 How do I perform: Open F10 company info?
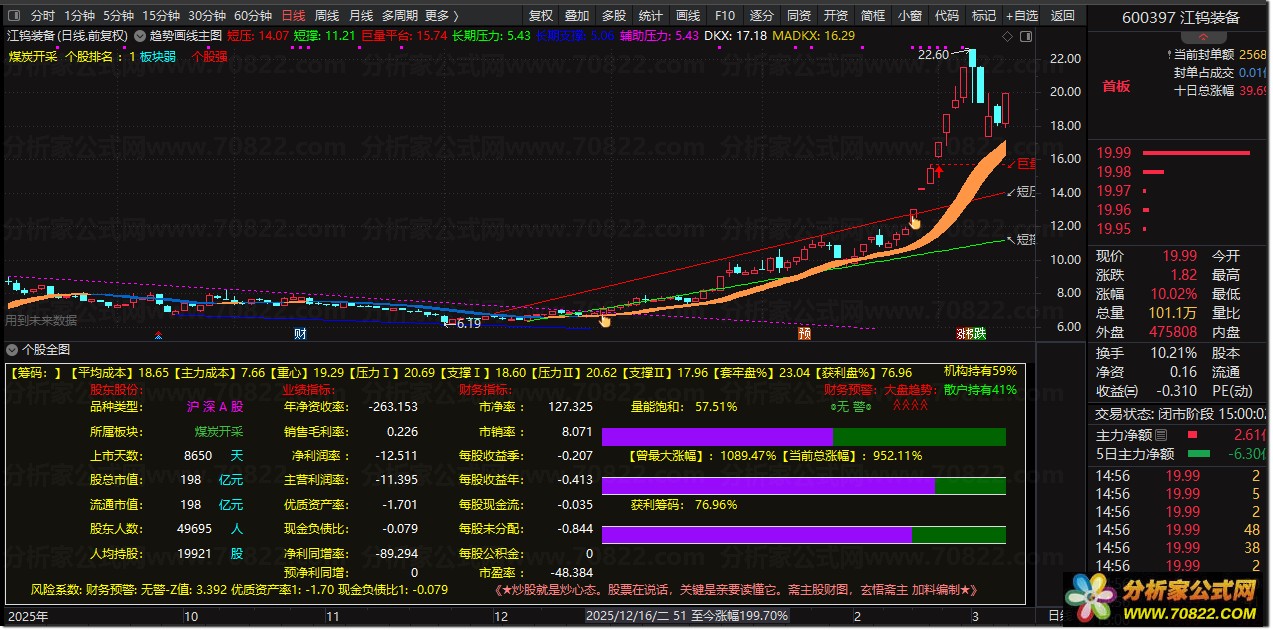click(725, 16)
